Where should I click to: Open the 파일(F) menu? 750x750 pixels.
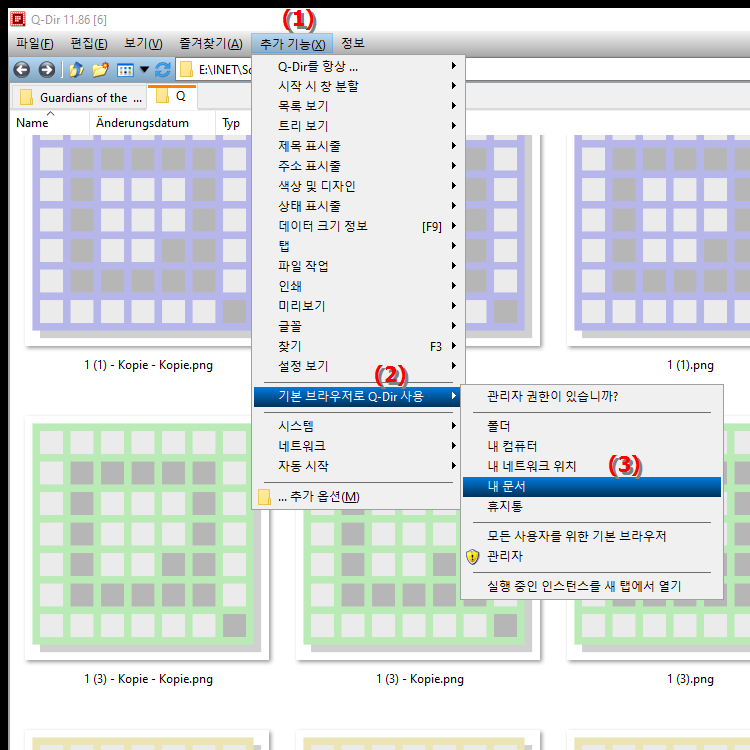point(34,44)
